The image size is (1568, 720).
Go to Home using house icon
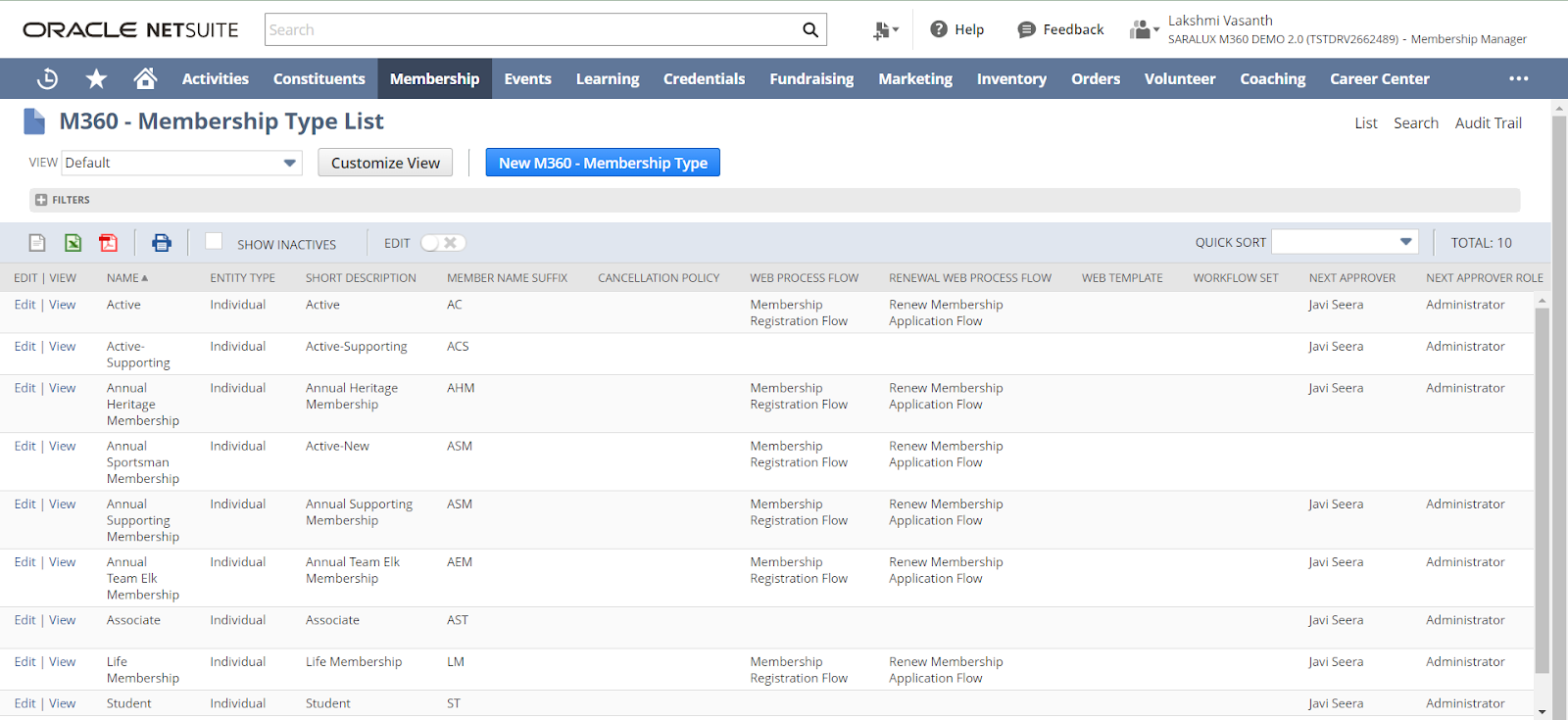point(145,78)
